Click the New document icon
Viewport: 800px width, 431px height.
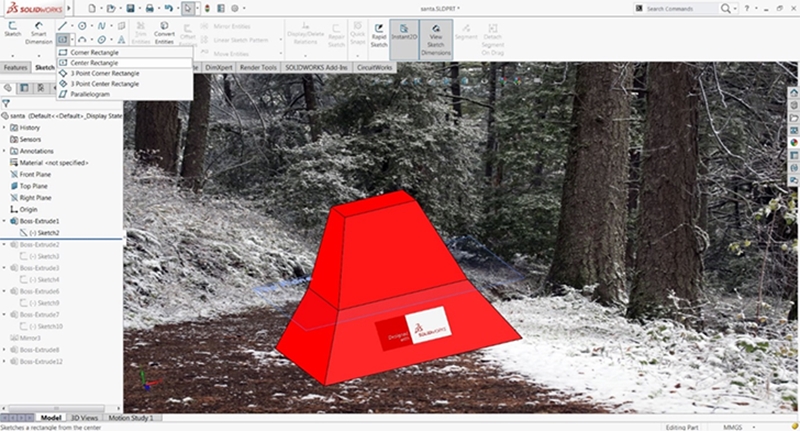point(92,8)
